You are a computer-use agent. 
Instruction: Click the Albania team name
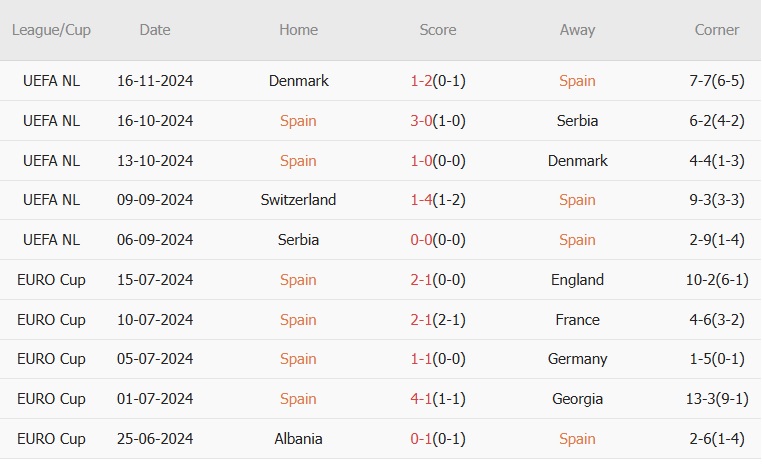pyautogui.click(x=298, y=439)
